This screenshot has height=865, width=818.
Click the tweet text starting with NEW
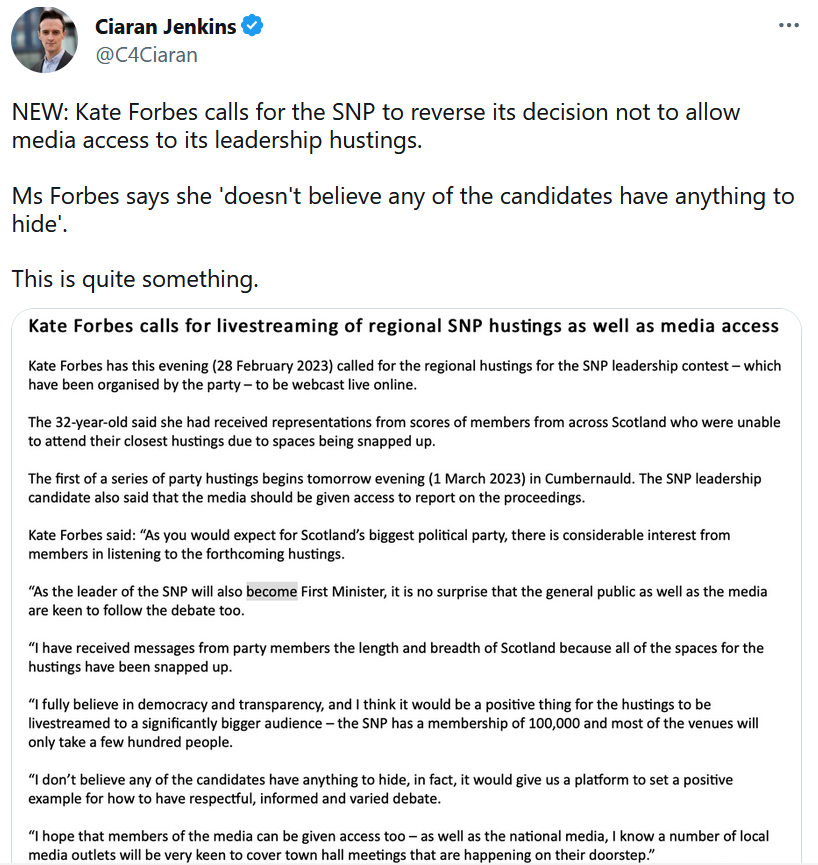coord(376,126)
